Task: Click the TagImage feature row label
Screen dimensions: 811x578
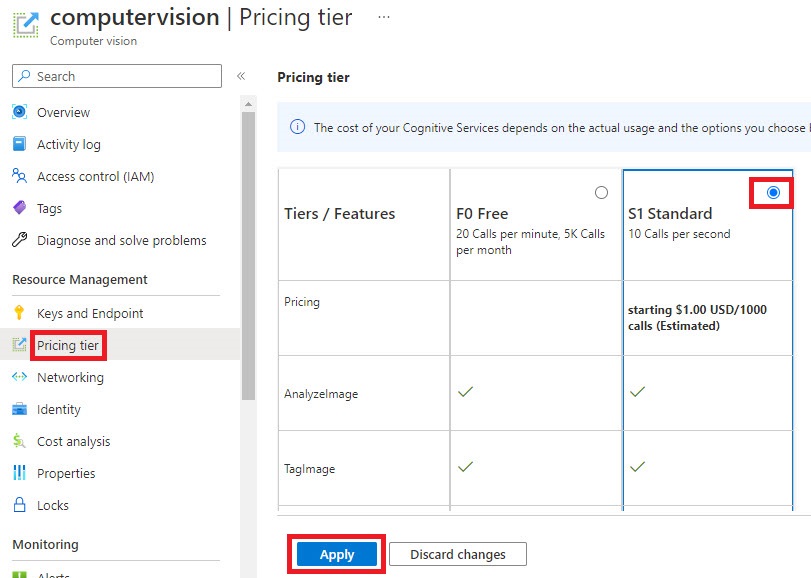Action: [x=309, y=469]
